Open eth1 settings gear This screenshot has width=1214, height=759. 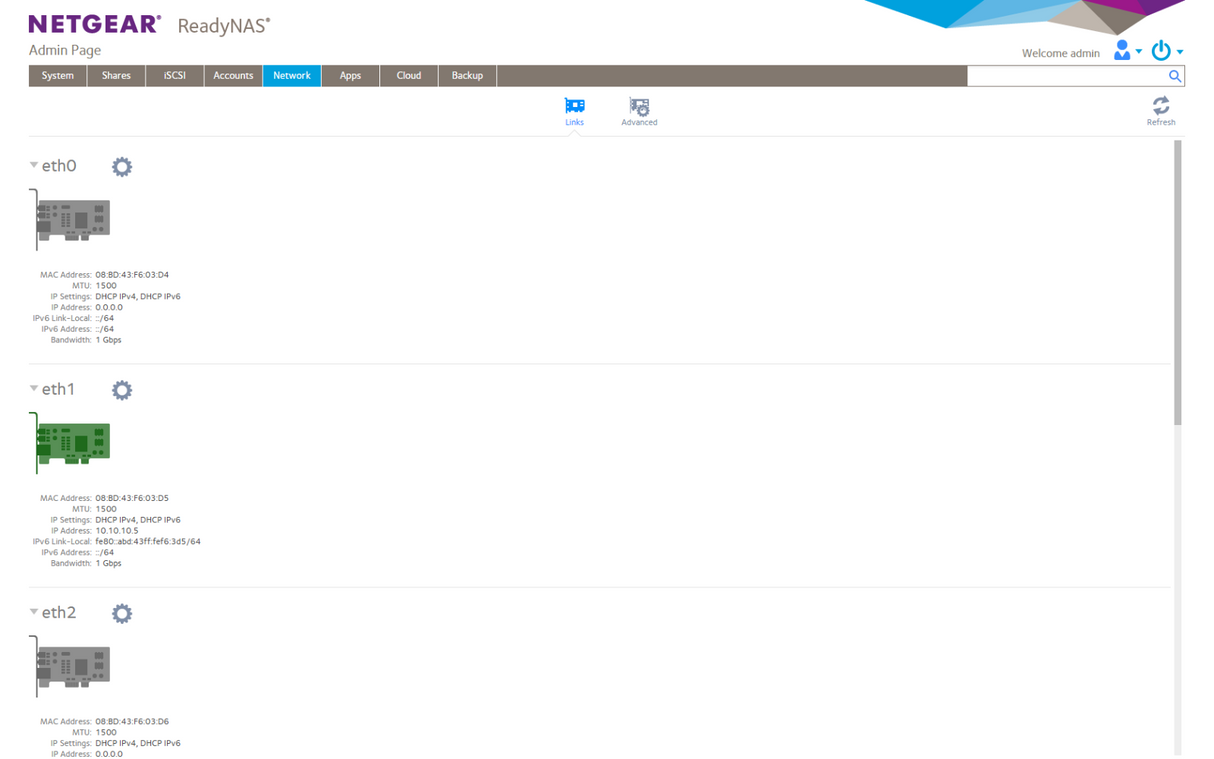122,390
